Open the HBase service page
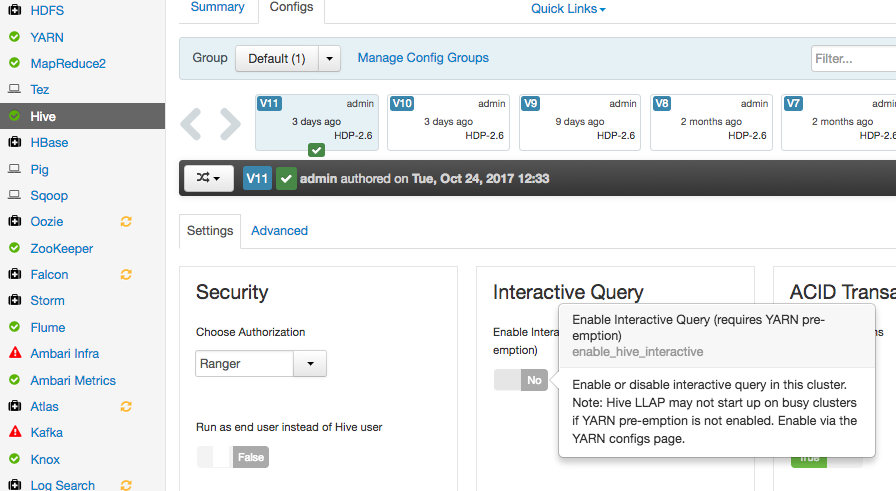This screenshot has width=896, height=491. pyautogui.click(x=49, y=143)
